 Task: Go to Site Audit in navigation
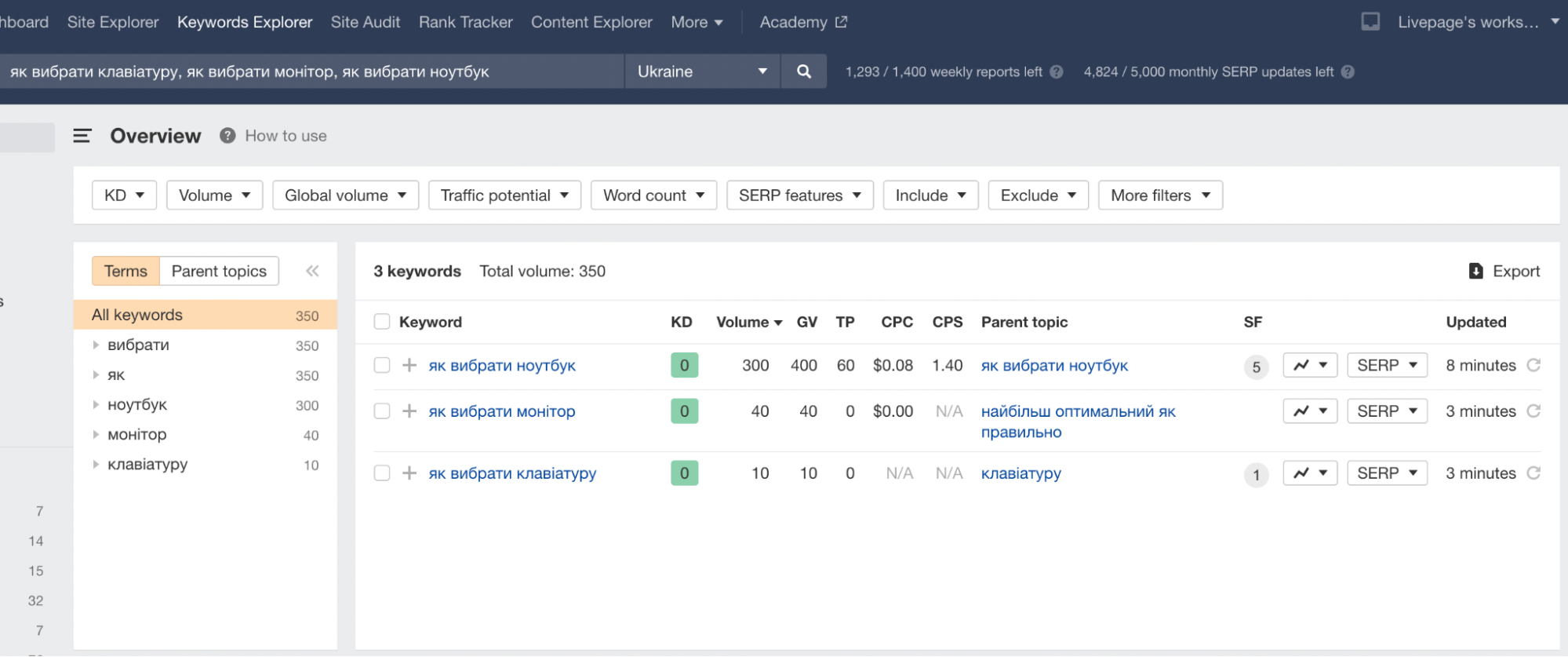366,22
